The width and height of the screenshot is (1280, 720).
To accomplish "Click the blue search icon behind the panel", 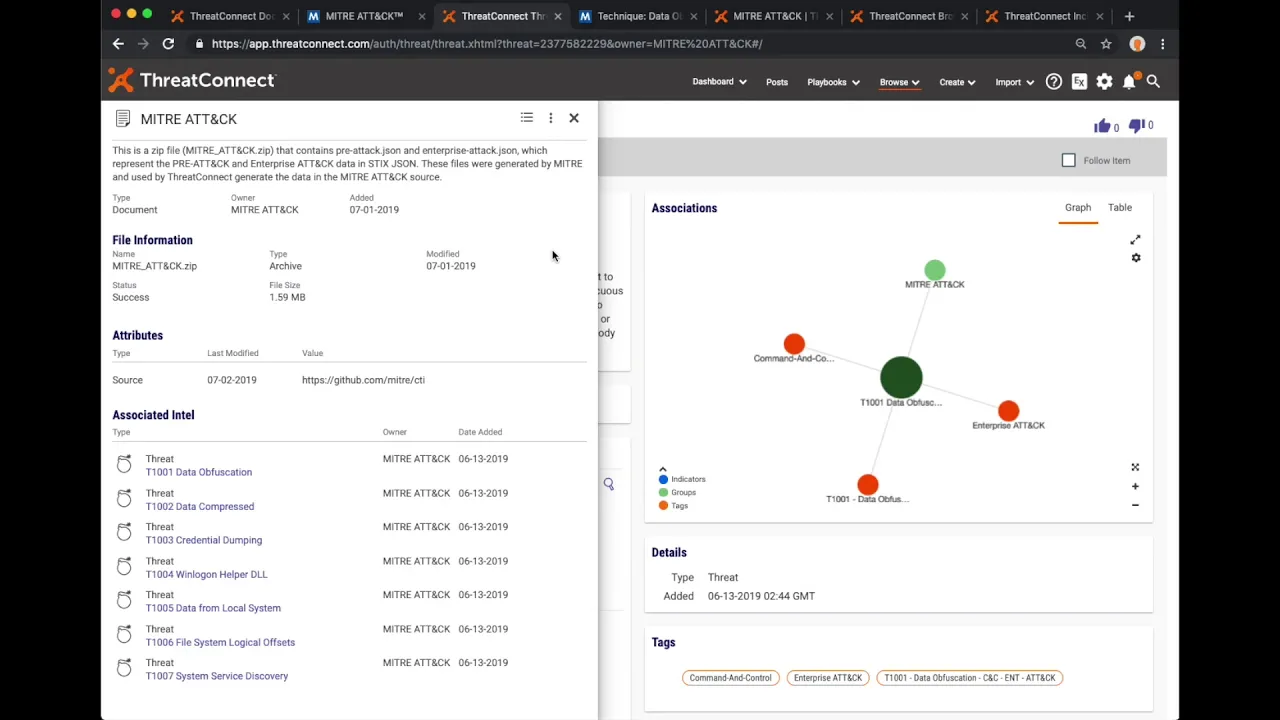I will [x=608, y=484].
